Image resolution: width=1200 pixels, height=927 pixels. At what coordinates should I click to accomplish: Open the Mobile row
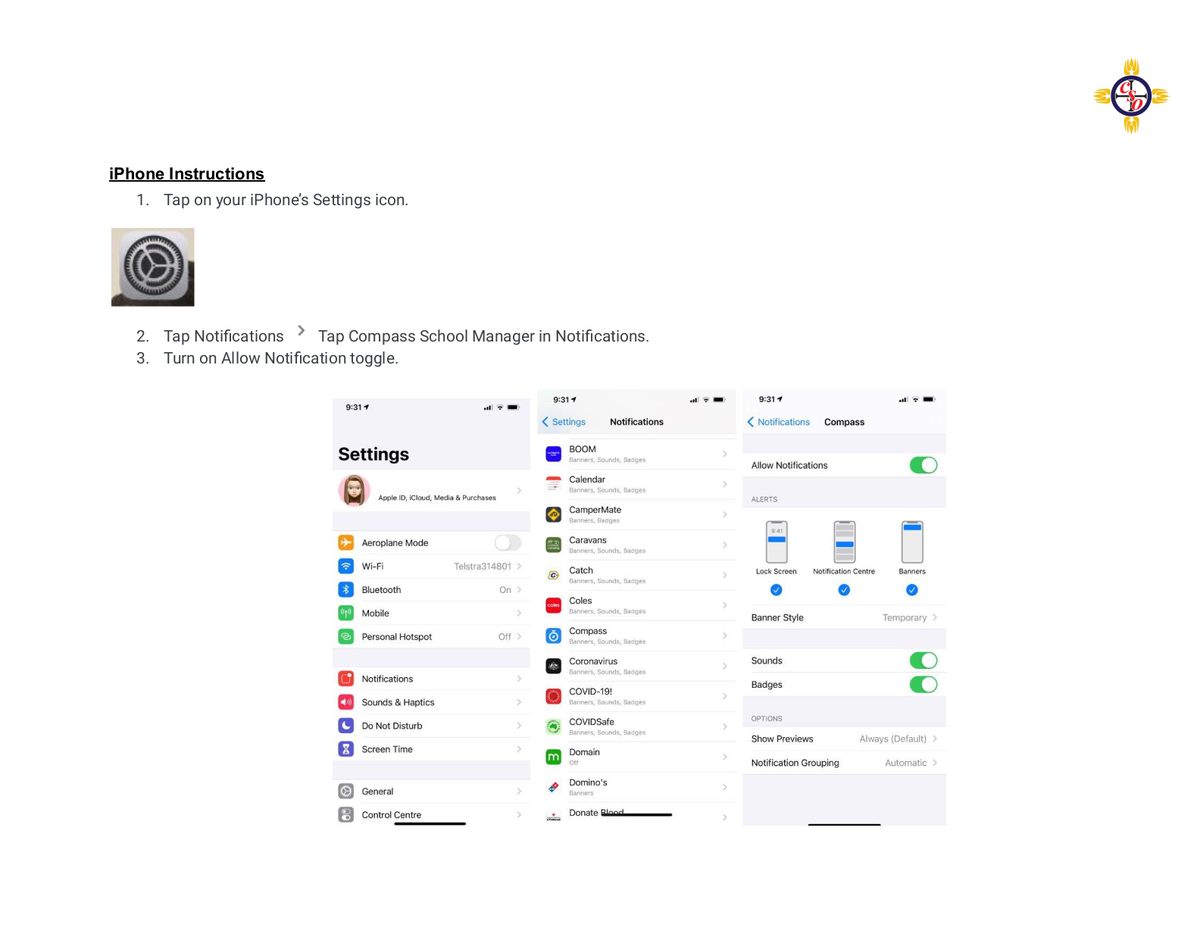click(431, 613)
